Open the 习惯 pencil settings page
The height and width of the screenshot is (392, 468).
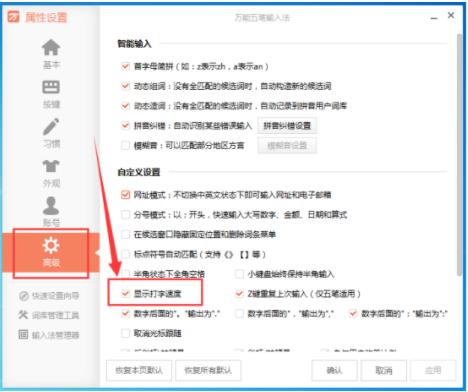[51, 133]
